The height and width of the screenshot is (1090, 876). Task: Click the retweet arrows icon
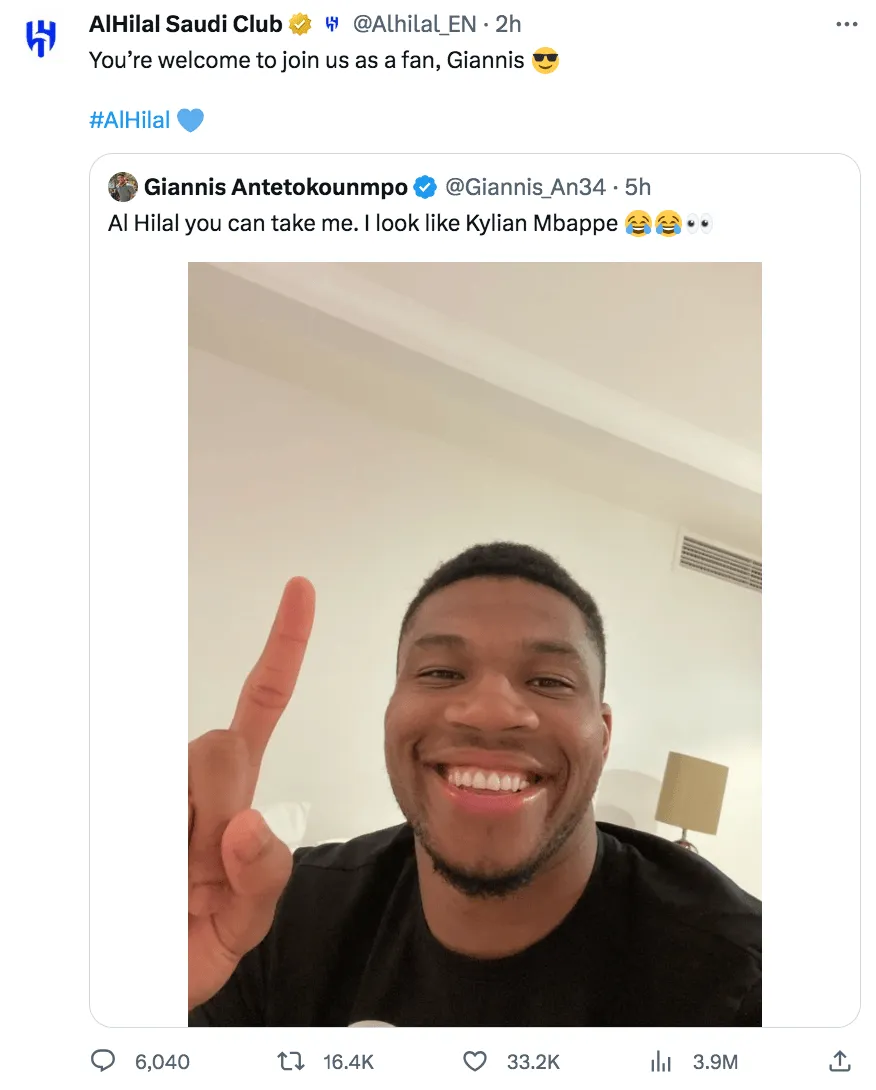coord(291,1061)
